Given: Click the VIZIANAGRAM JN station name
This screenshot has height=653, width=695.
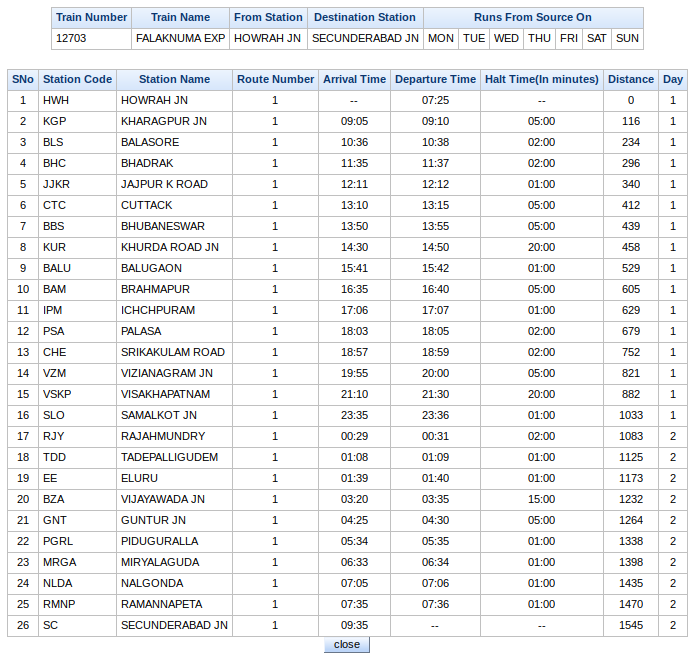Looking at the screenshot, I should [x=167, y=373].
